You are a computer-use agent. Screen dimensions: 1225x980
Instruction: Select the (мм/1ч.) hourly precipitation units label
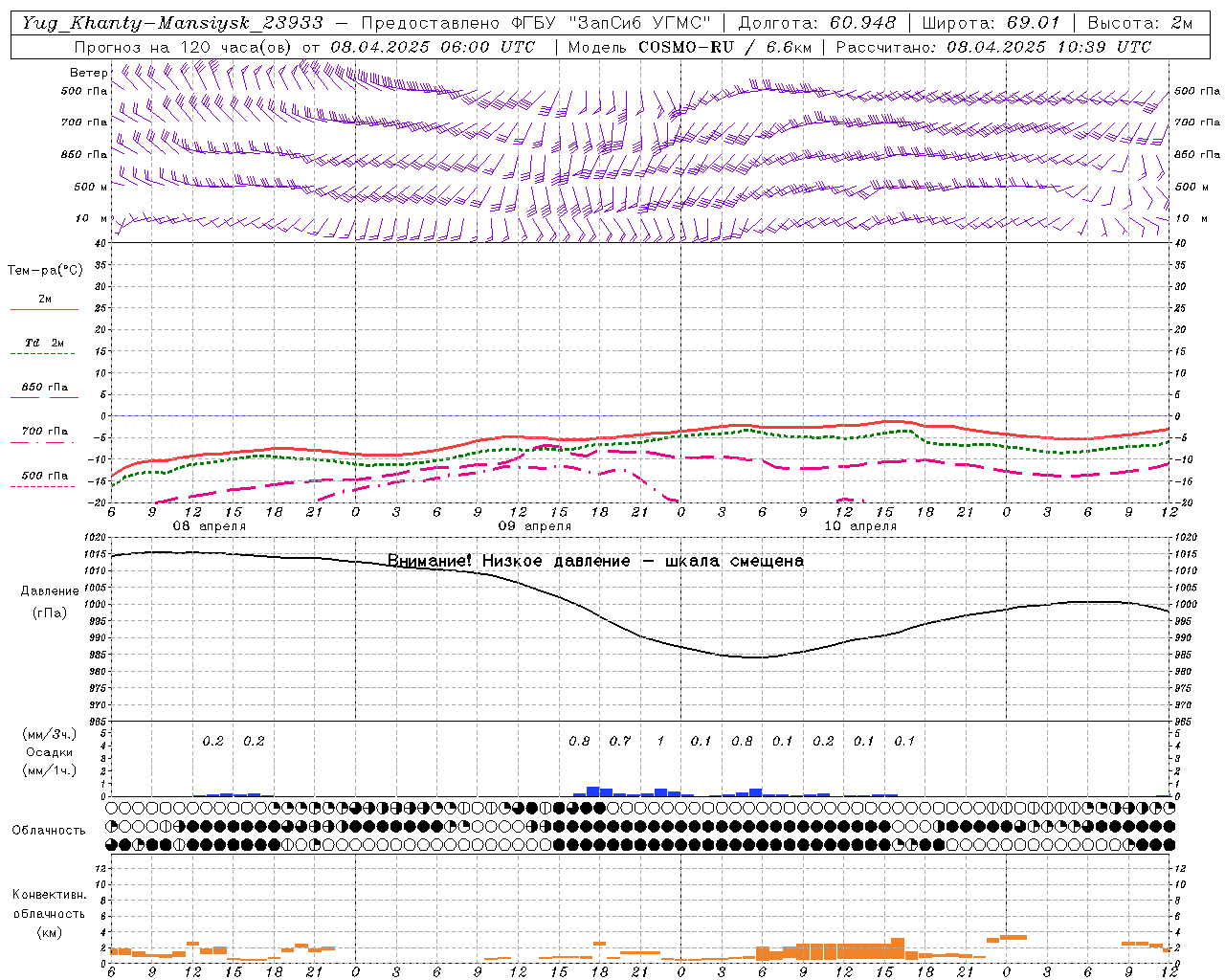tap(50, 770)
